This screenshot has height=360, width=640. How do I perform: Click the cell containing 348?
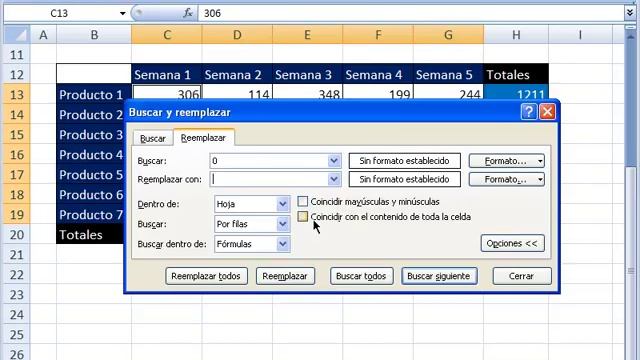click(x=307, y=92)
